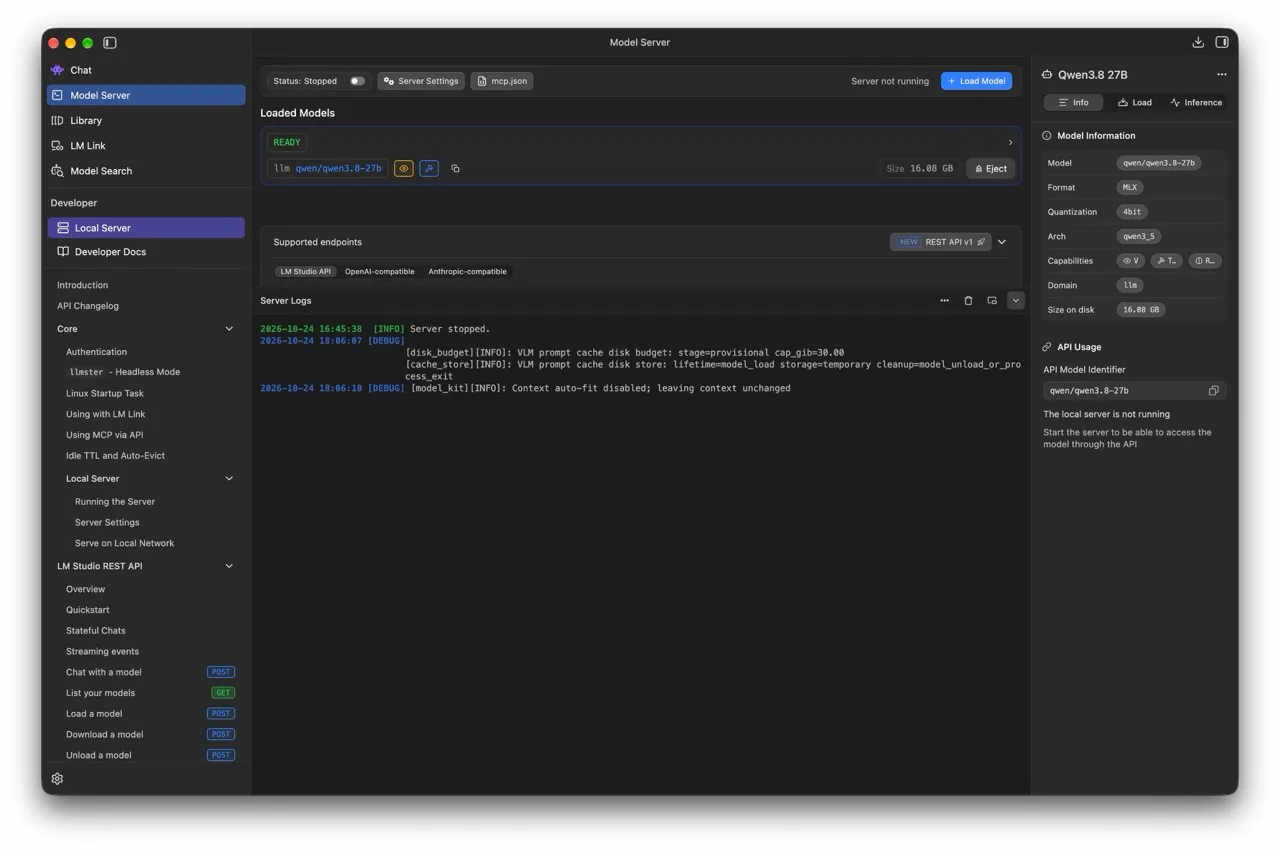Screen dimensions: 1280x850
Task: Open Server Settings
Action: coord(421,81)
